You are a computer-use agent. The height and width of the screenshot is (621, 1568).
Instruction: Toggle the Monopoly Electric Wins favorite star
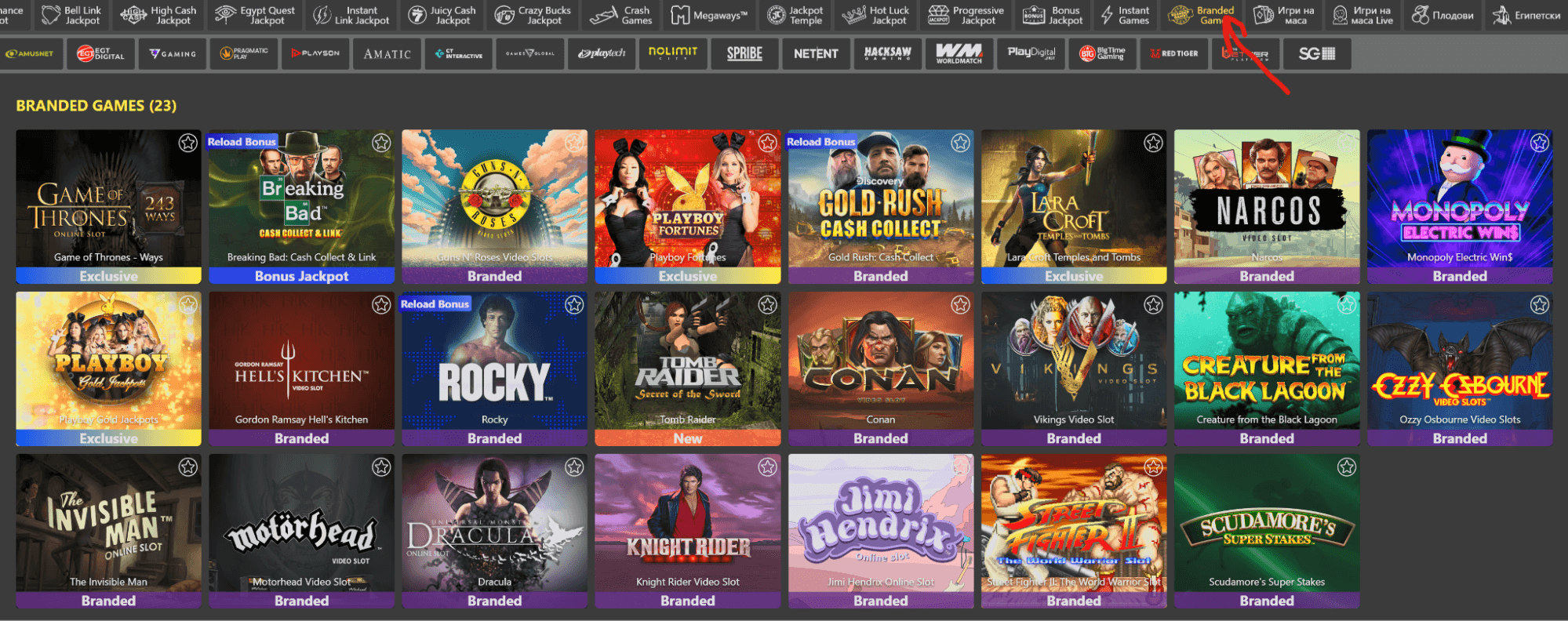point(1540,143)
